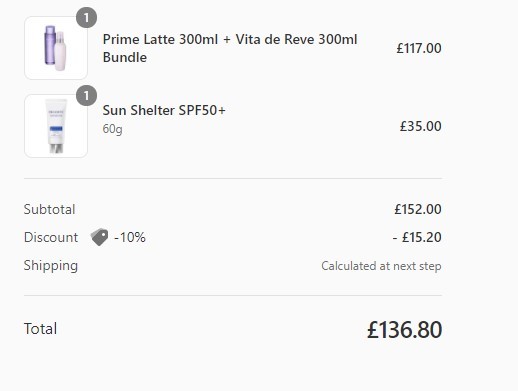This screenshot has height=391, width=518.
Task: Click the Total label
Action: click(40, 329)
